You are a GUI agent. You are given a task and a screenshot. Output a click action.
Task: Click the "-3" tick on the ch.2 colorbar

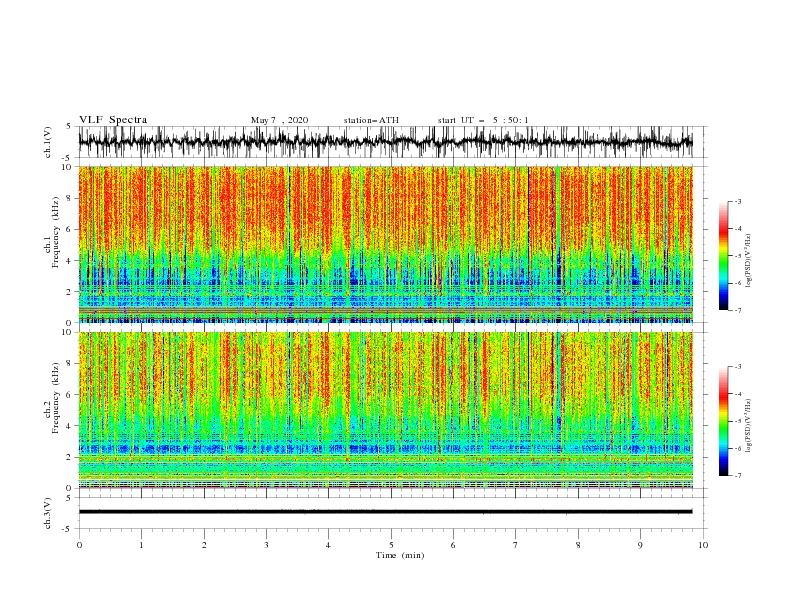tap(737, 367)
